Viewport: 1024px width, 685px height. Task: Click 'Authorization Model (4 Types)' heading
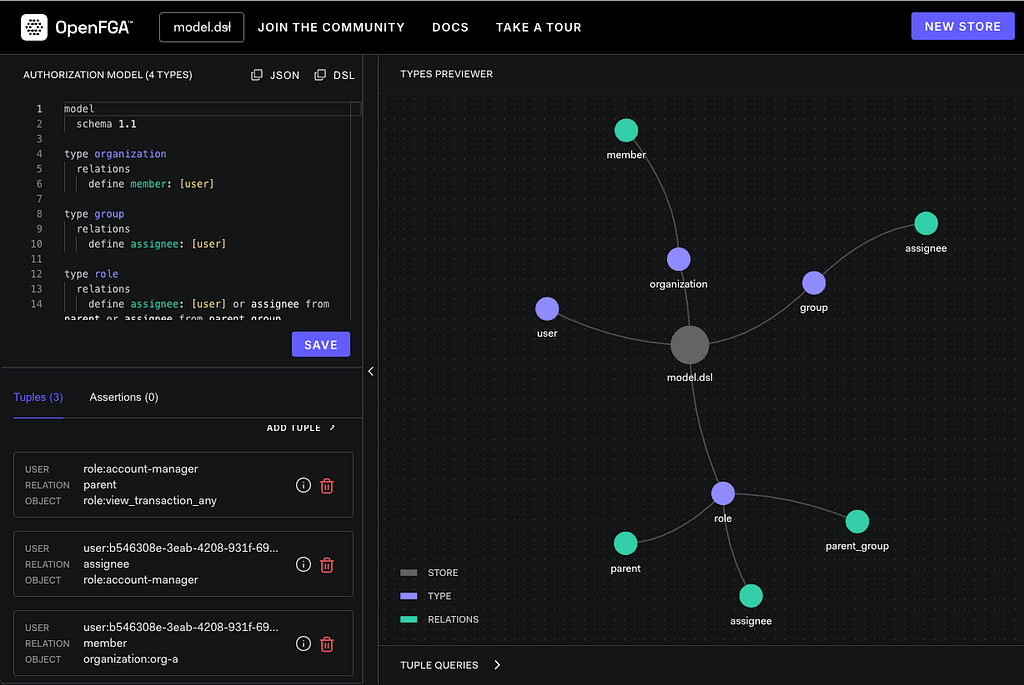tap(108, 75)
